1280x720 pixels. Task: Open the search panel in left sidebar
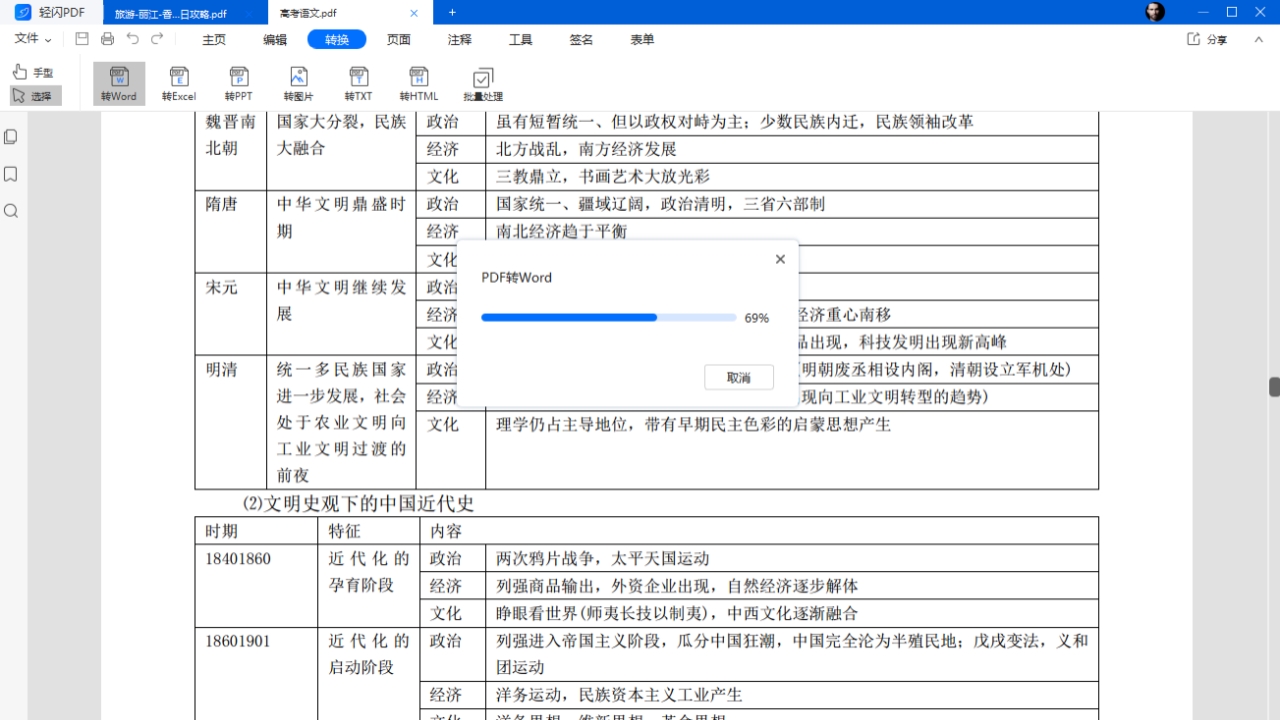[x=11, y=211]
